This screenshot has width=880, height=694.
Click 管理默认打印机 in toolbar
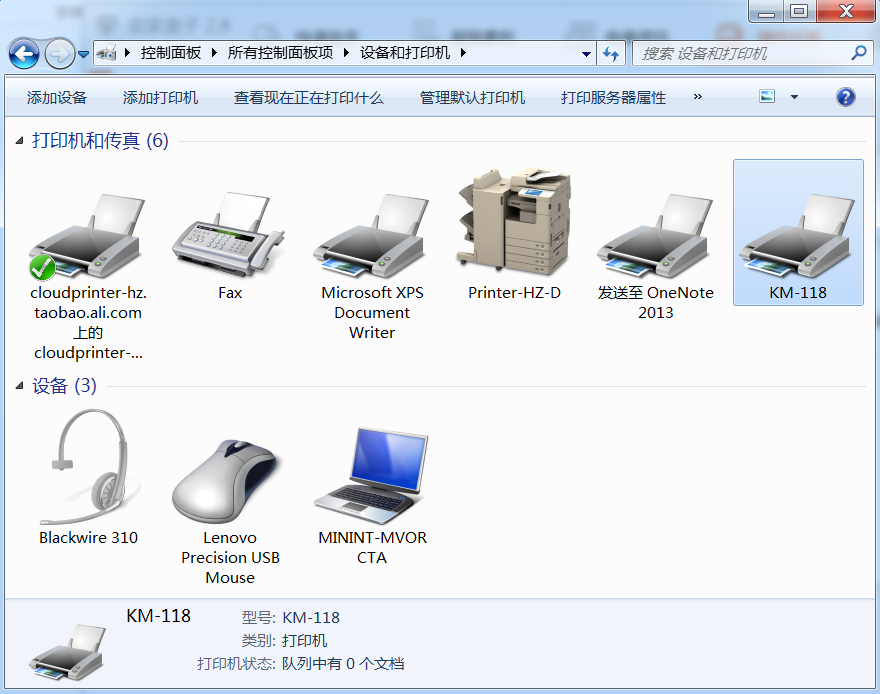(473, 98)
